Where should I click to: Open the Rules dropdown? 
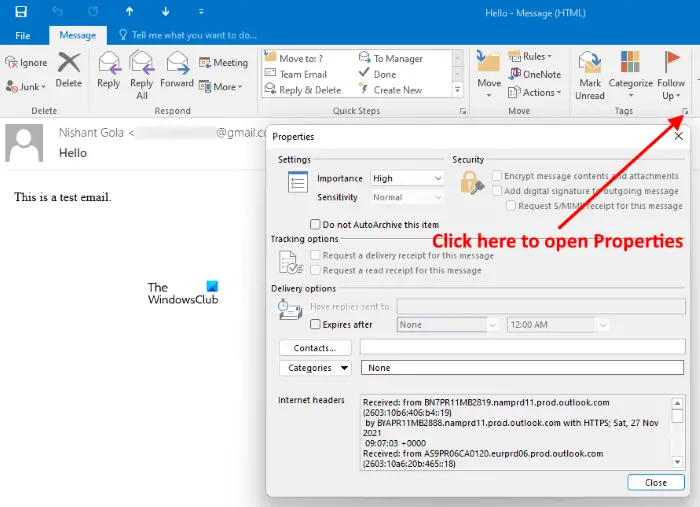530,57
